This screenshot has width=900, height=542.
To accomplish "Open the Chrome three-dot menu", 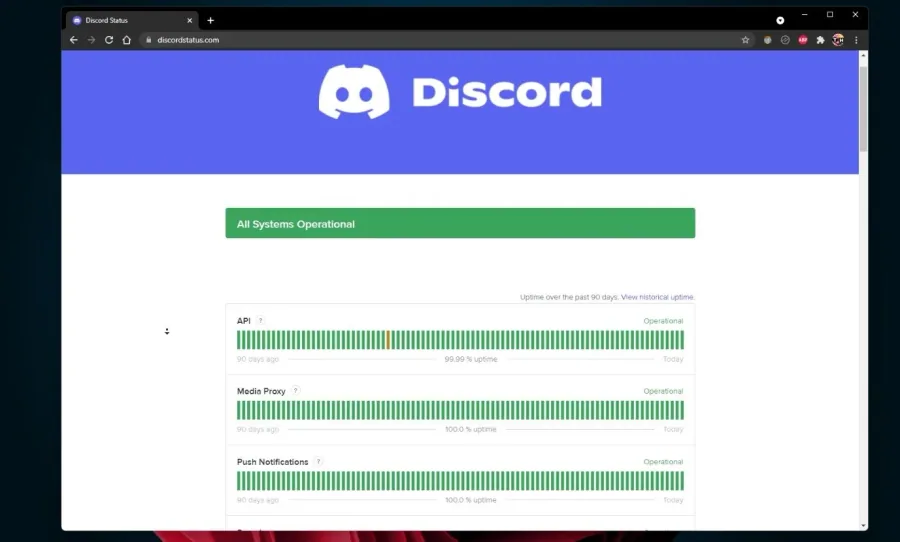I will click(x=856, y=40).
